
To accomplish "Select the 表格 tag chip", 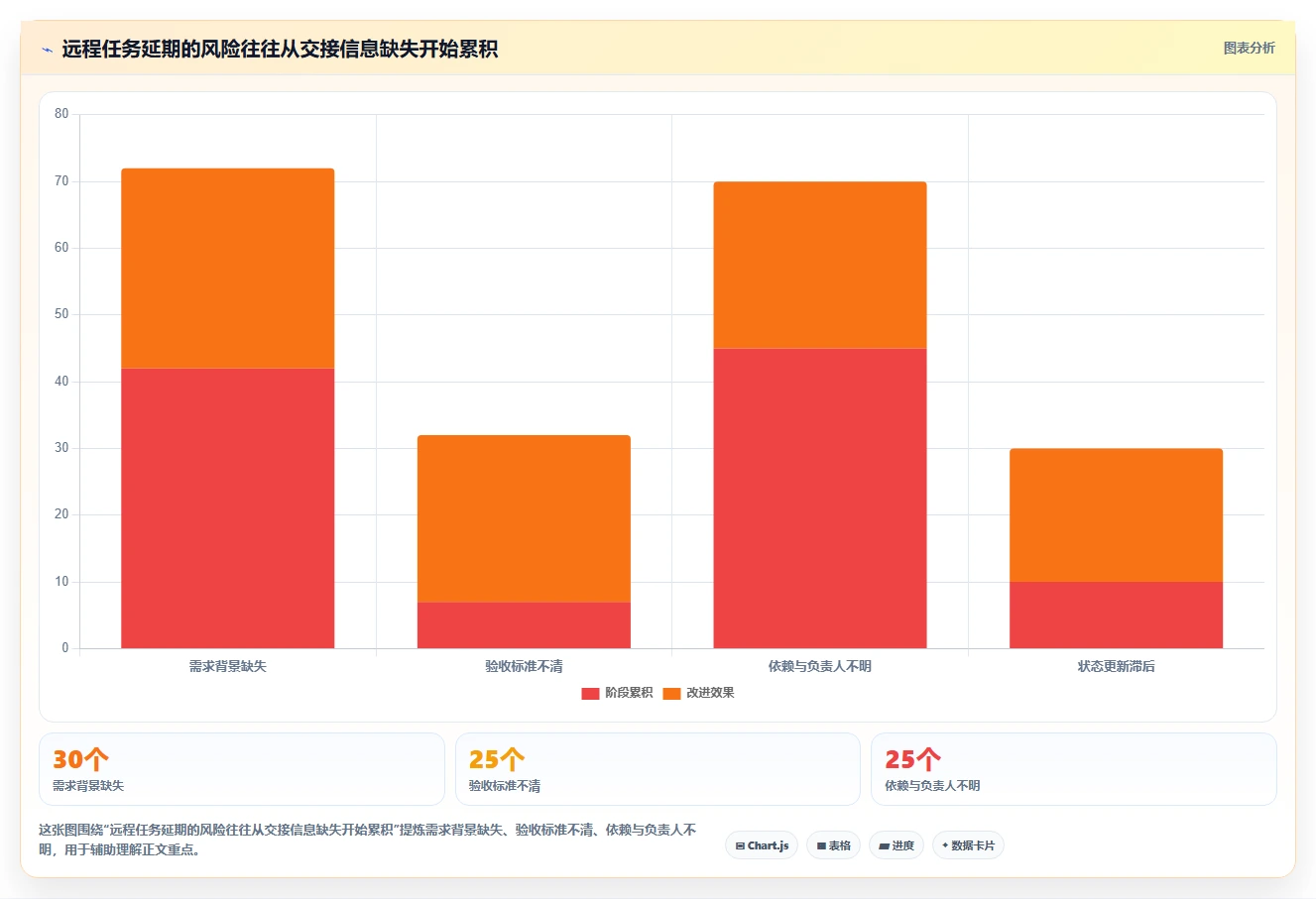I will click(833, 845).
